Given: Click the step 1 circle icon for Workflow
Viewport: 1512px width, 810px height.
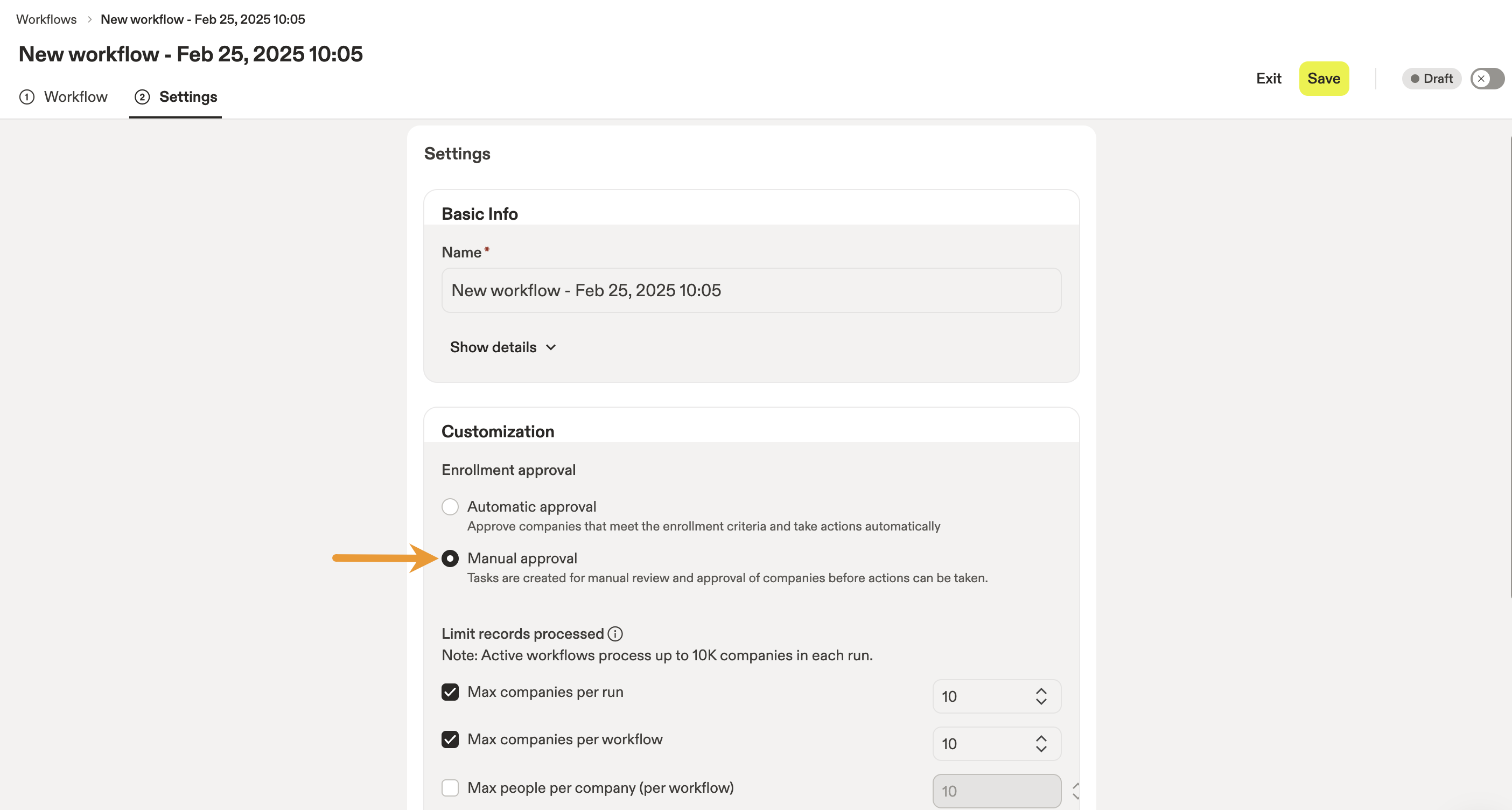Looking at the screenshot, I should point(27,97).
